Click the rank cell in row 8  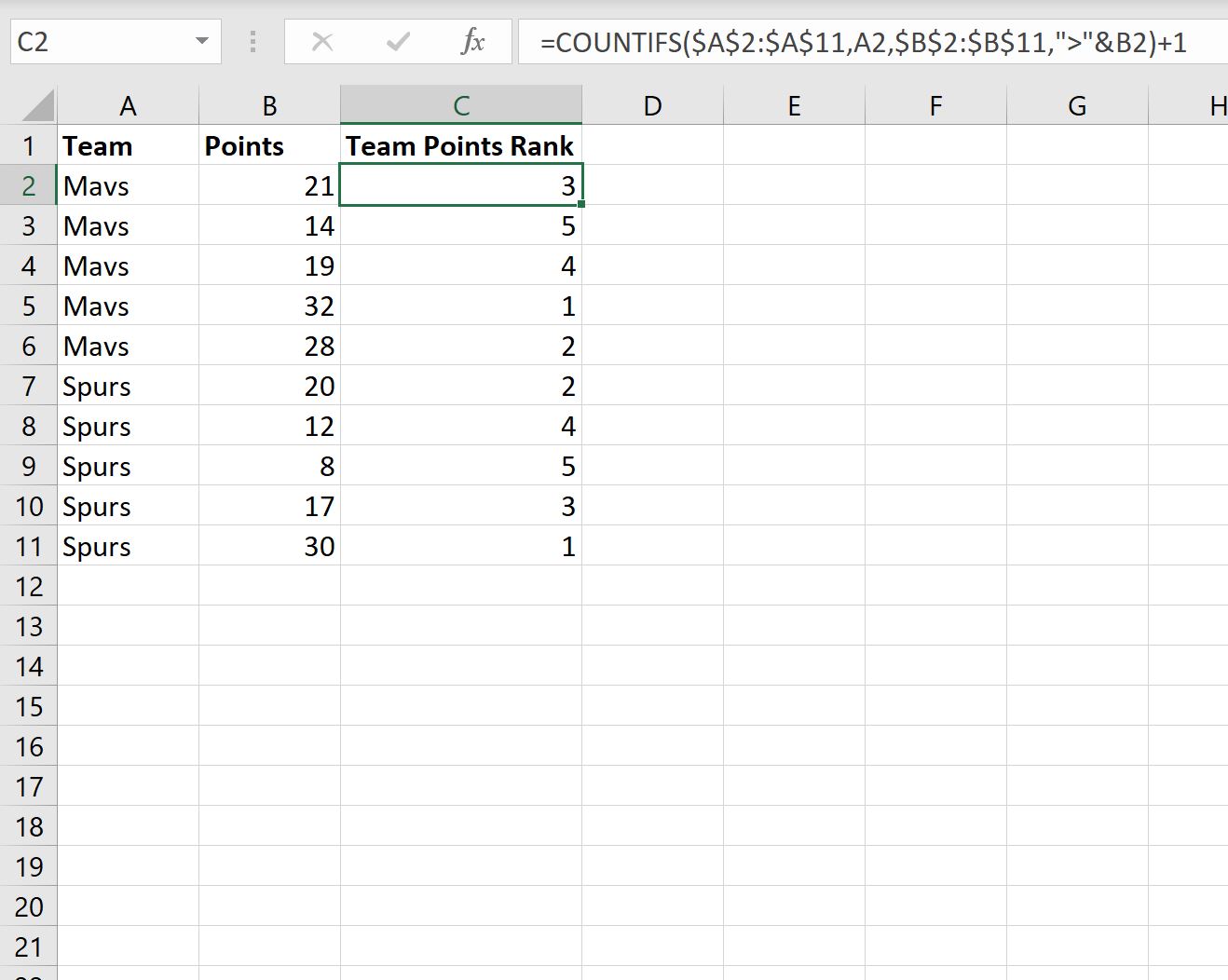click(461, 426)
